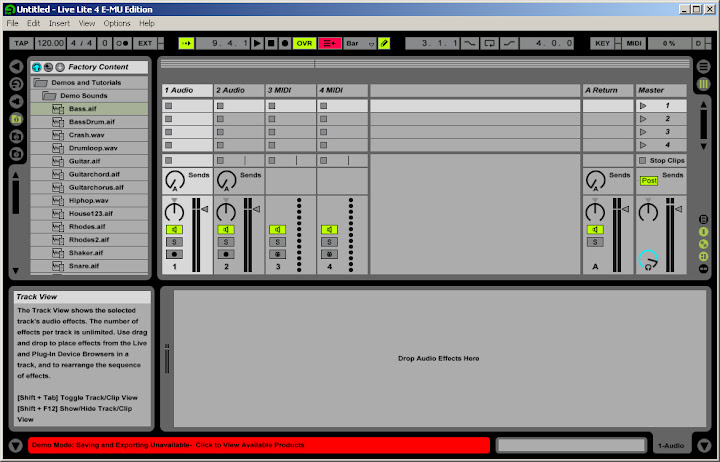Select Bass.aif in the browser
Viewport: 720px width, 462px height.
point(89,109)
